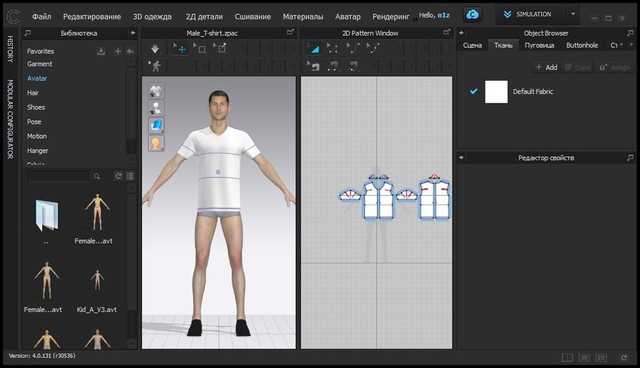Refresh the library with the reload icon

[x=118, y=176]
